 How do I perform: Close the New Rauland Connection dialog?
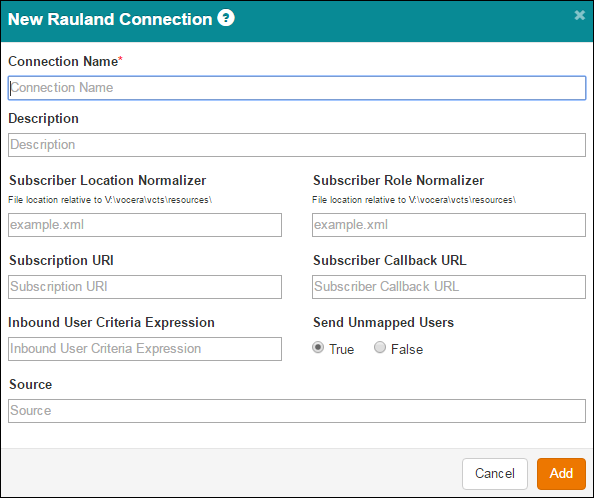(x=580, y=15)
